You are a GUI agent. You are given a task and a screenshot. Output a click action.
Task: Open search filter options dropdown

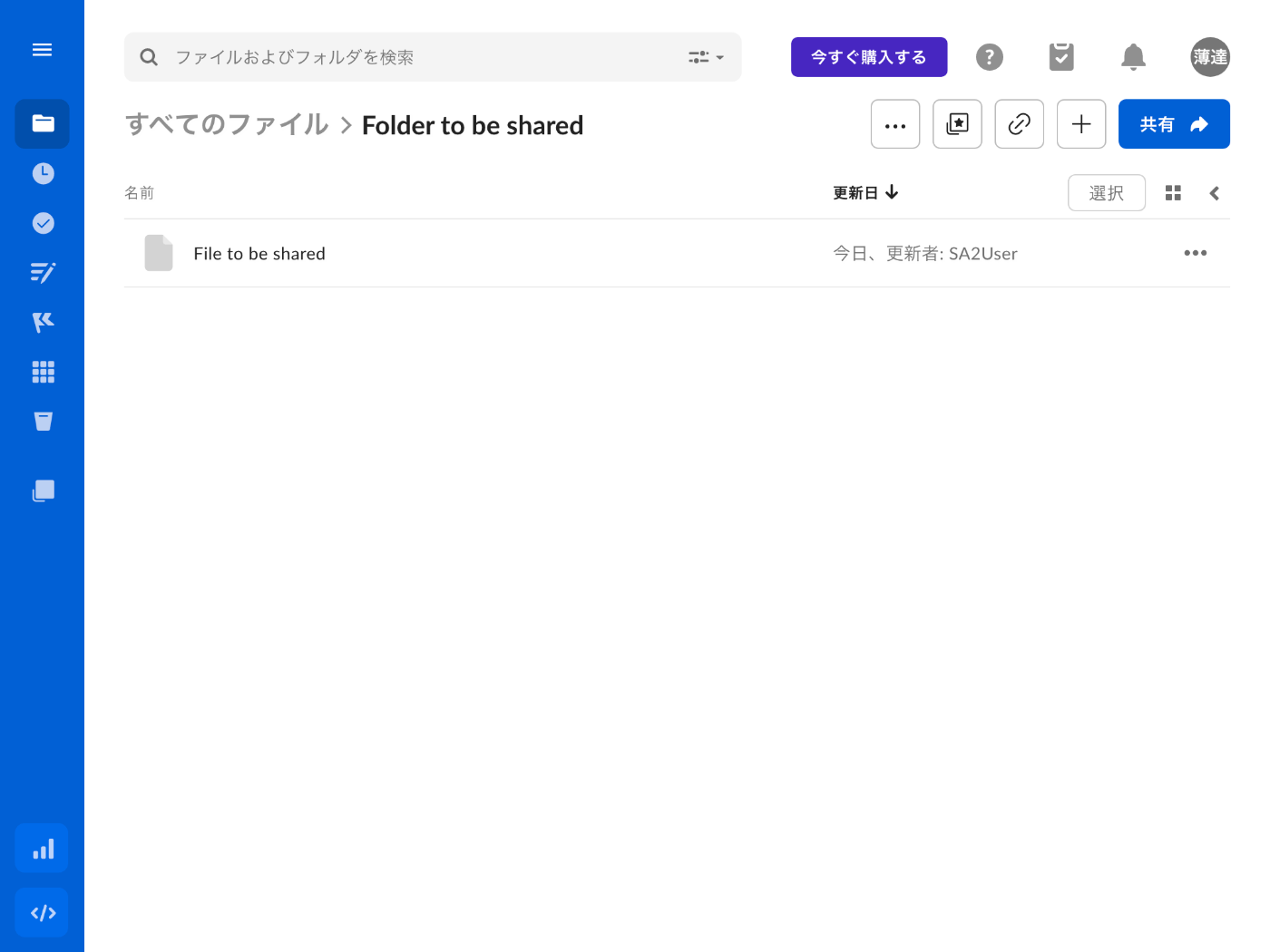click(706, 57)
